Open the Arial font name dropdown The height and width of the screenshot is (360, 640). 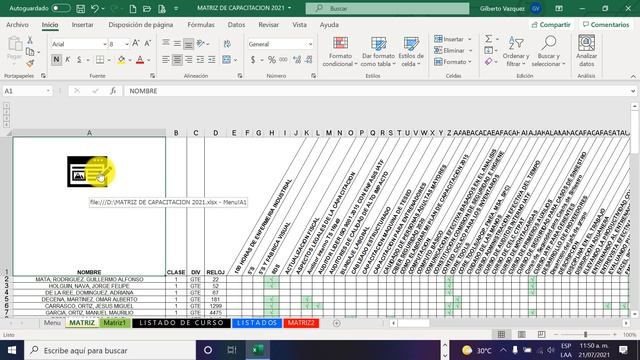tap(104, 44)
